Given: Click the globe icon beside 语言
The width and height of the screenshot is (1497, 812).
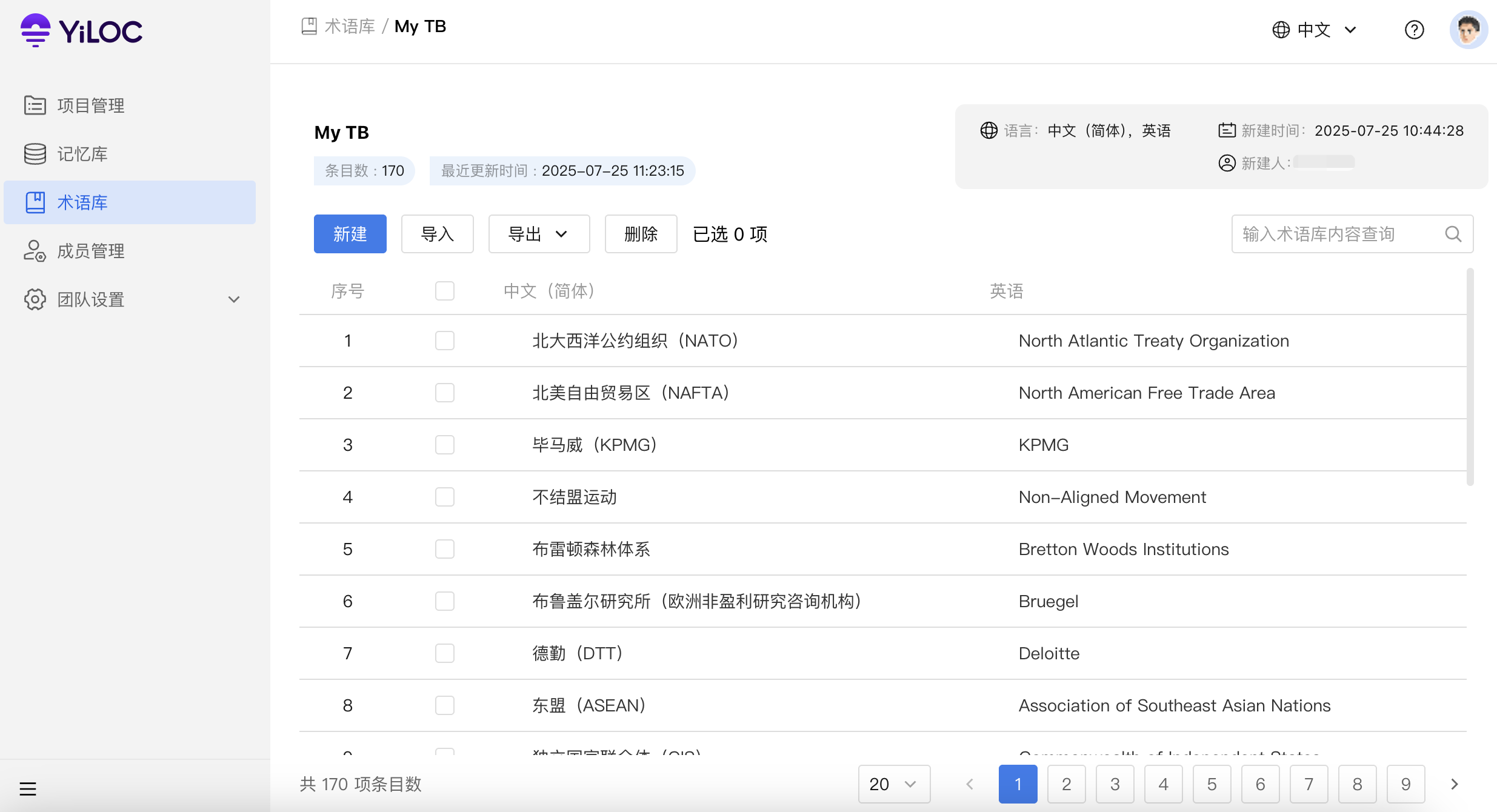Looking at the screenshot, I should [989, 130].
